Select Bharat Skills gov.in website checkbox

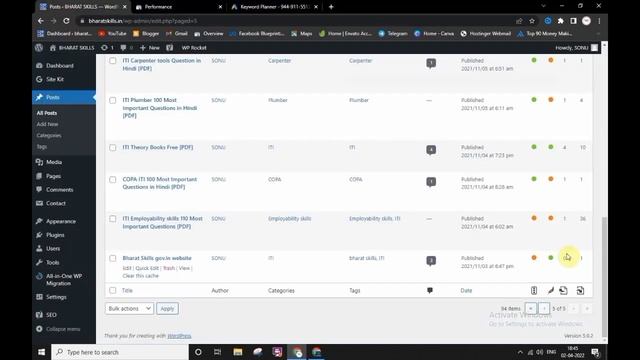(x=113, y=258)
